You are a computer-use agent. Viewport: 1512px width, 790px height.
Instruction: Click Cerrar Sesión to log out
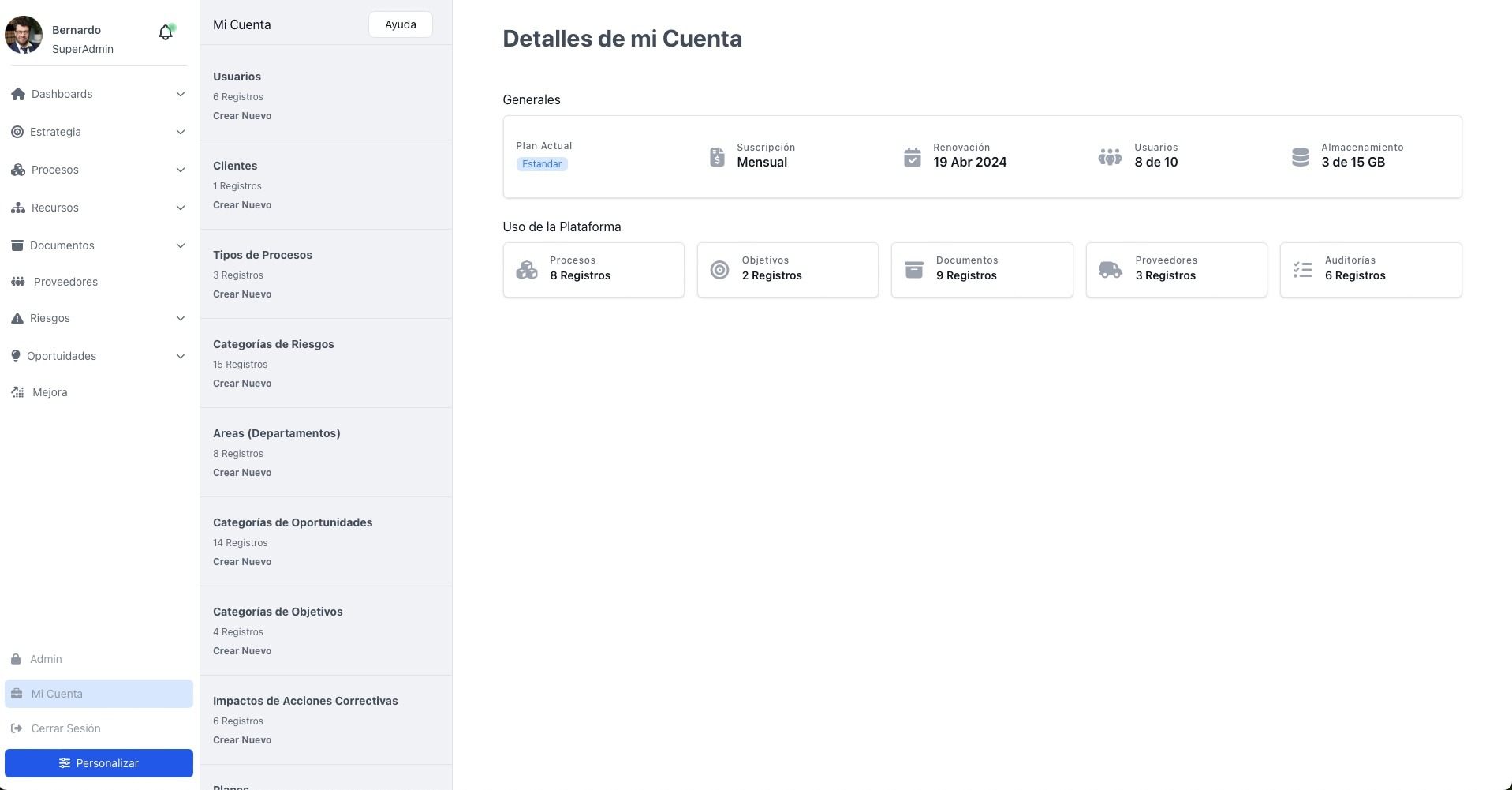pos(99,728)
